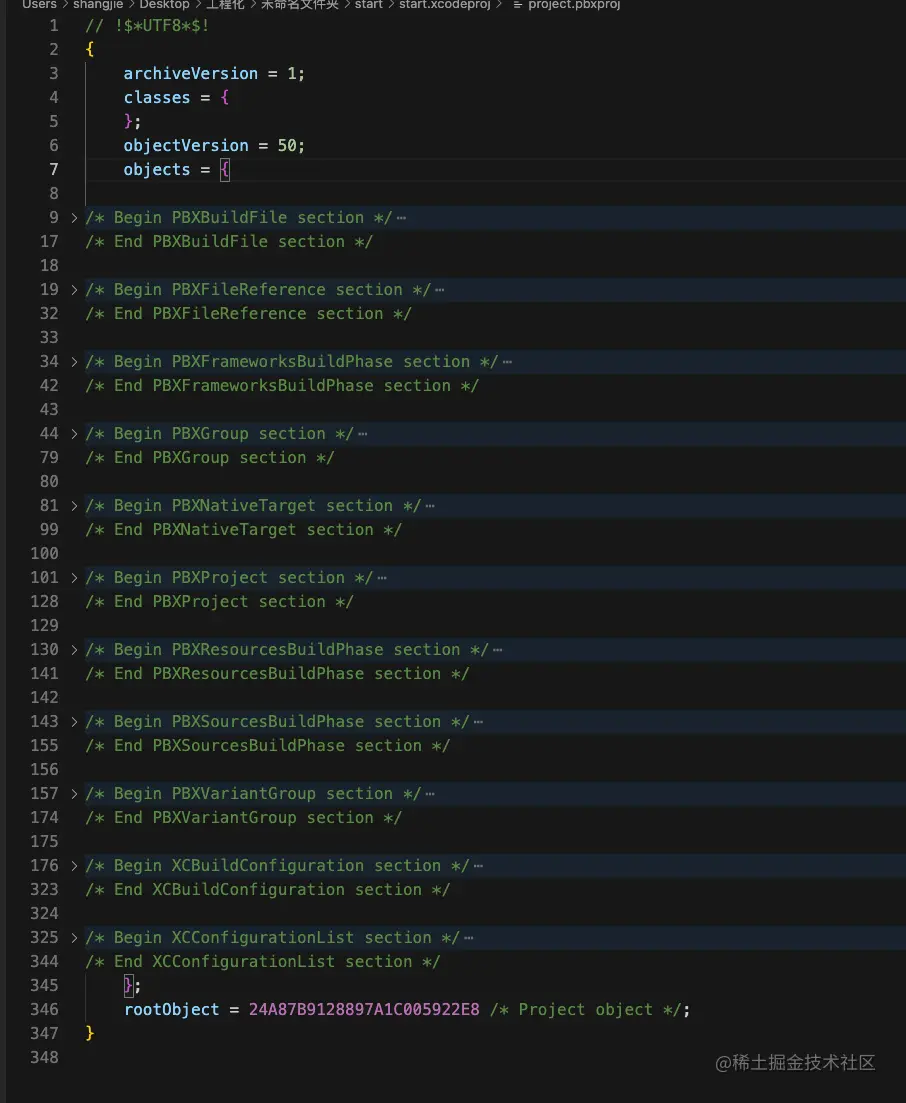Viewport: 906px width, 1103px height.
Task: Open the start.xcodeproj breadcrumb segment
Action: pos(445,4)
